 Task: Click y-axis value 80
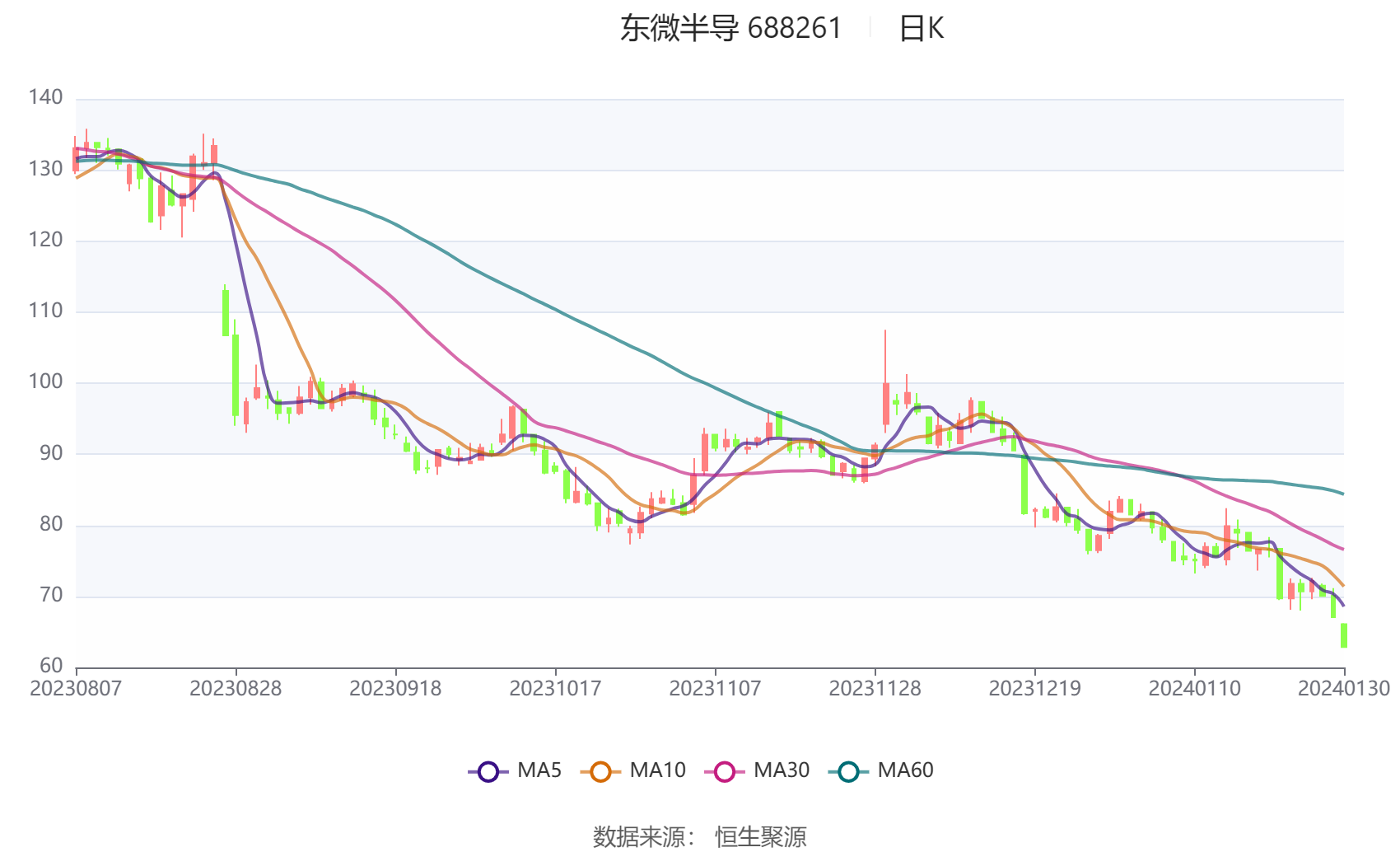pyautogui.click(x=51, y=524)
